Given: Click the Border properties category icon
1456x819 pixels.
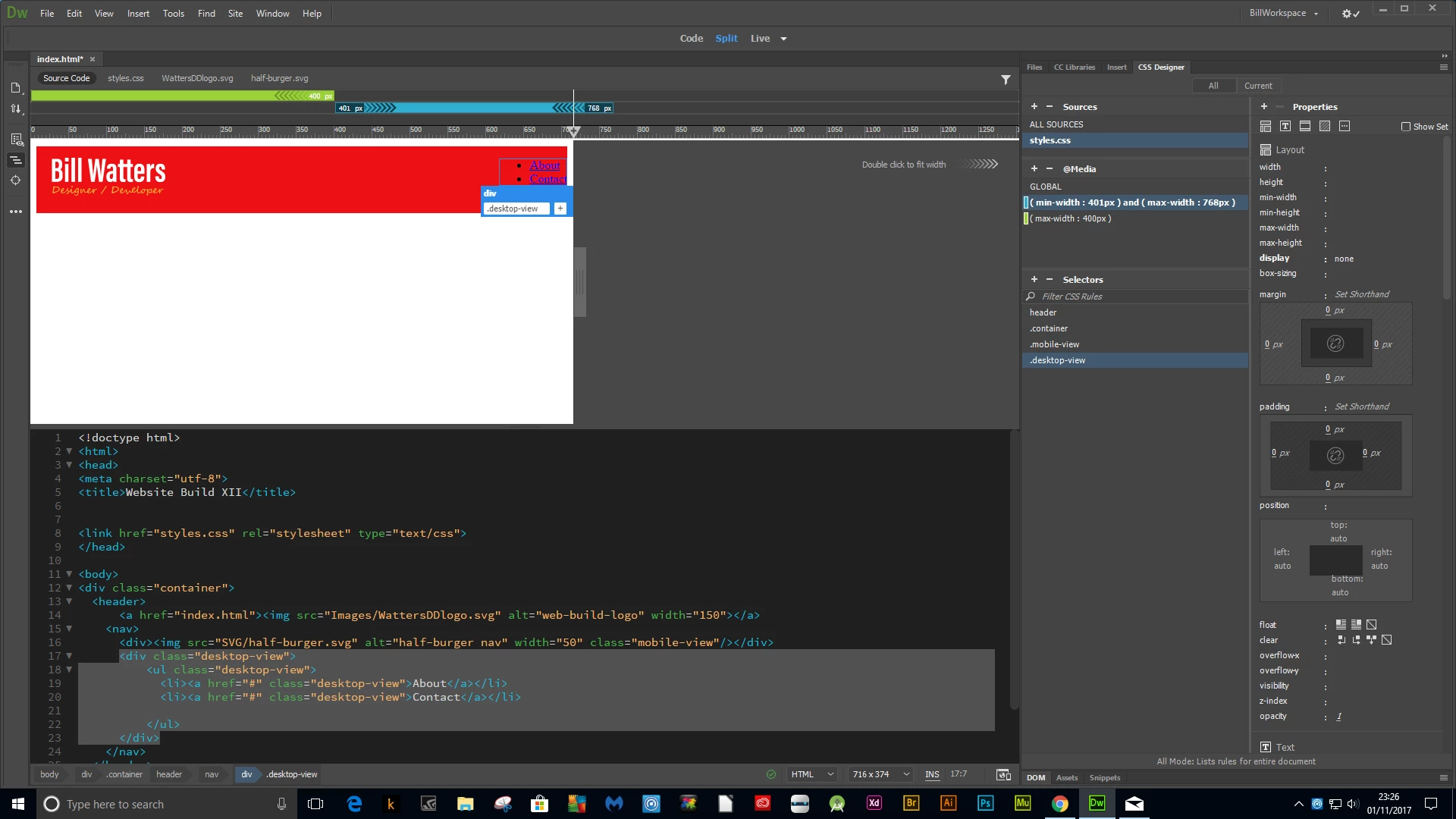Looking at the screenshot, I should pos(1305,127).
